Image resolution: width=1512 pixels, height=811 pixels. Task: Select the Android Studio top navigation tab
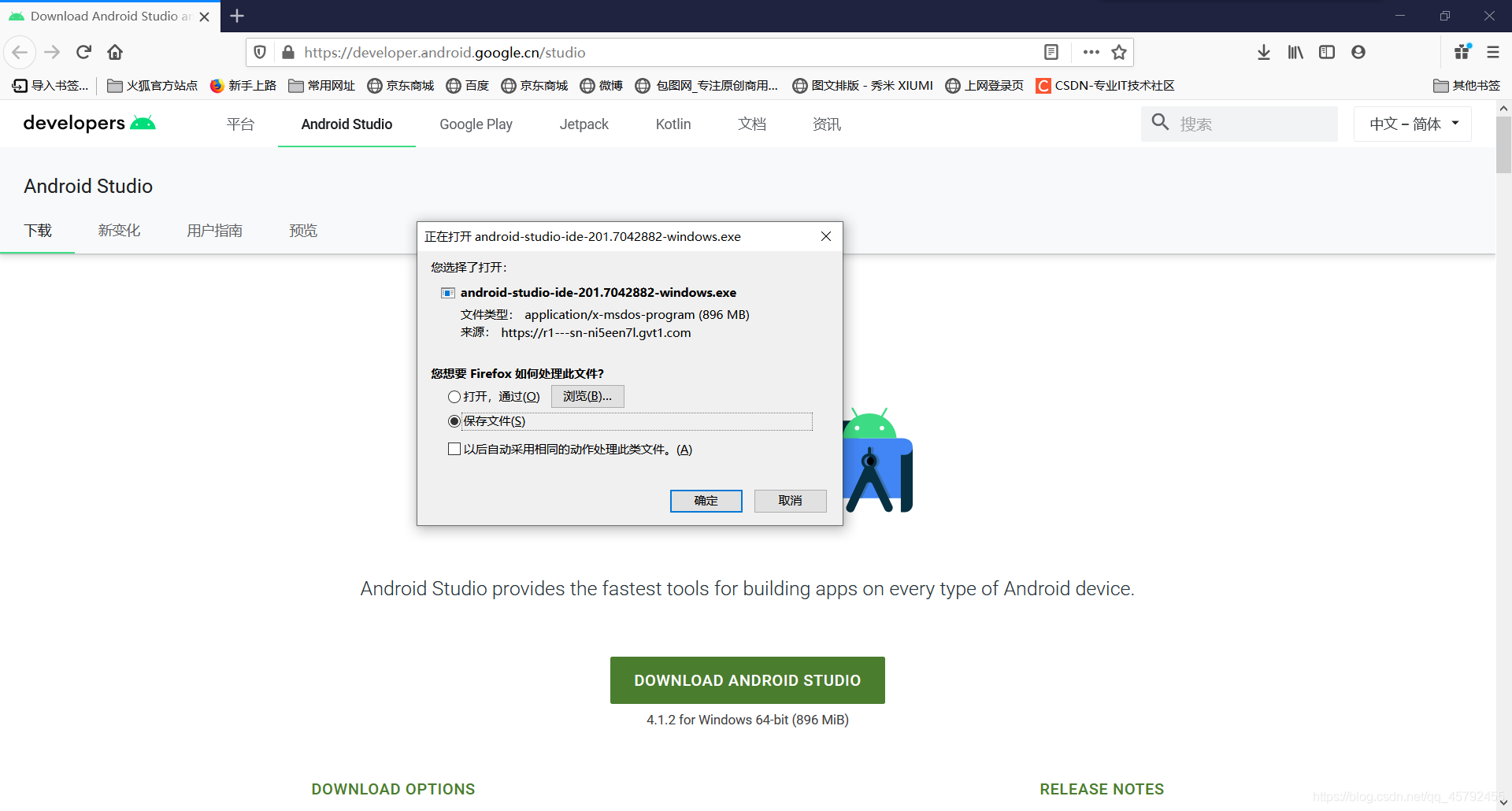pyautogui.click(x=346, y=124)
